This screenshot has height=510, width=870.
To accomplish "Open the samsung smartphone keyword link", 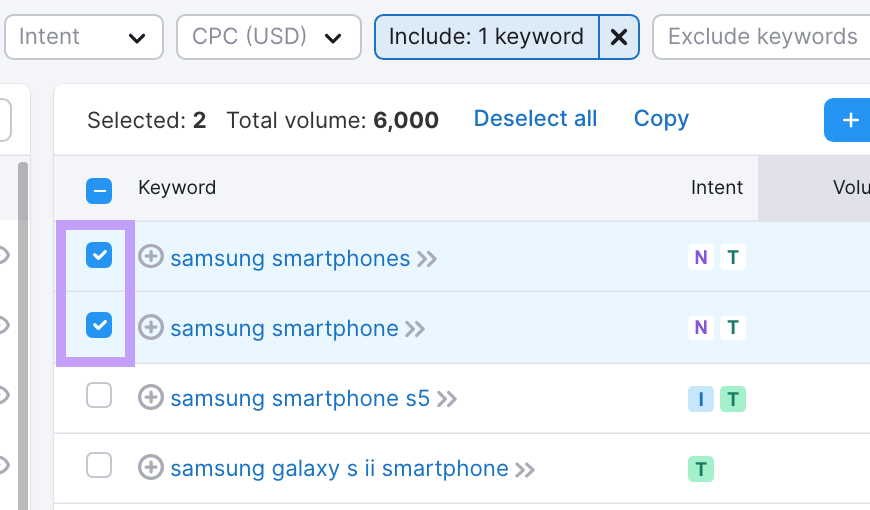I will 284,328.
